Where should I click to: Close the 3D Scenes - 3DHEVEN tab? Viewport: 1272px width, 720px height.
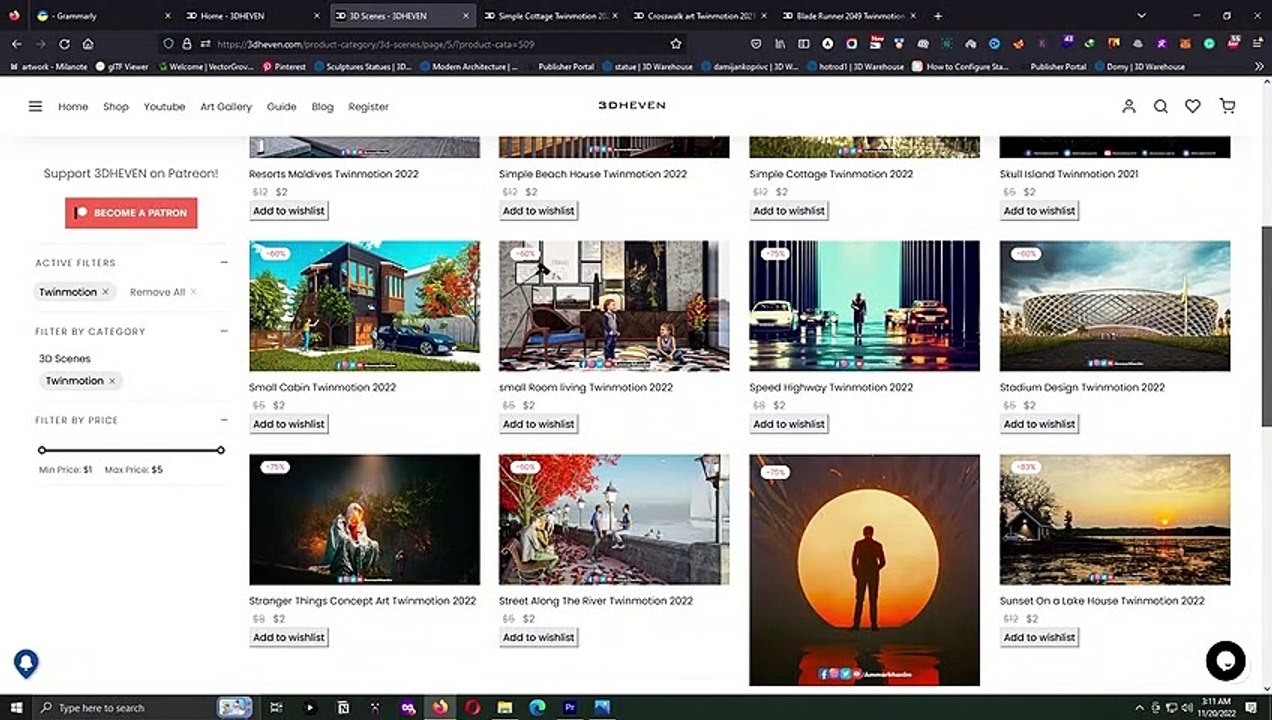click(x=465, y=16)
